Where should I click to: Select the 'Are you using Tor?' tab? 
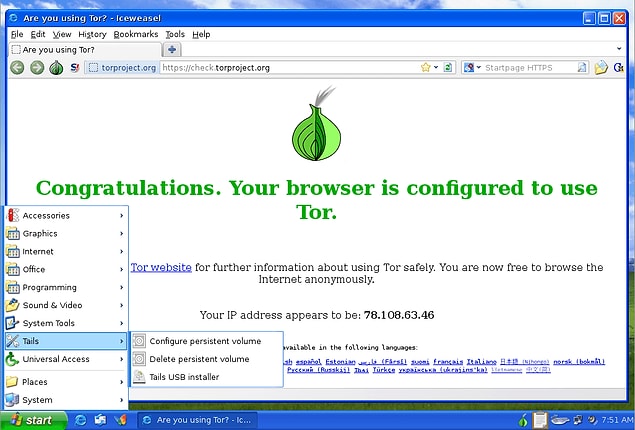pos(85,50)
